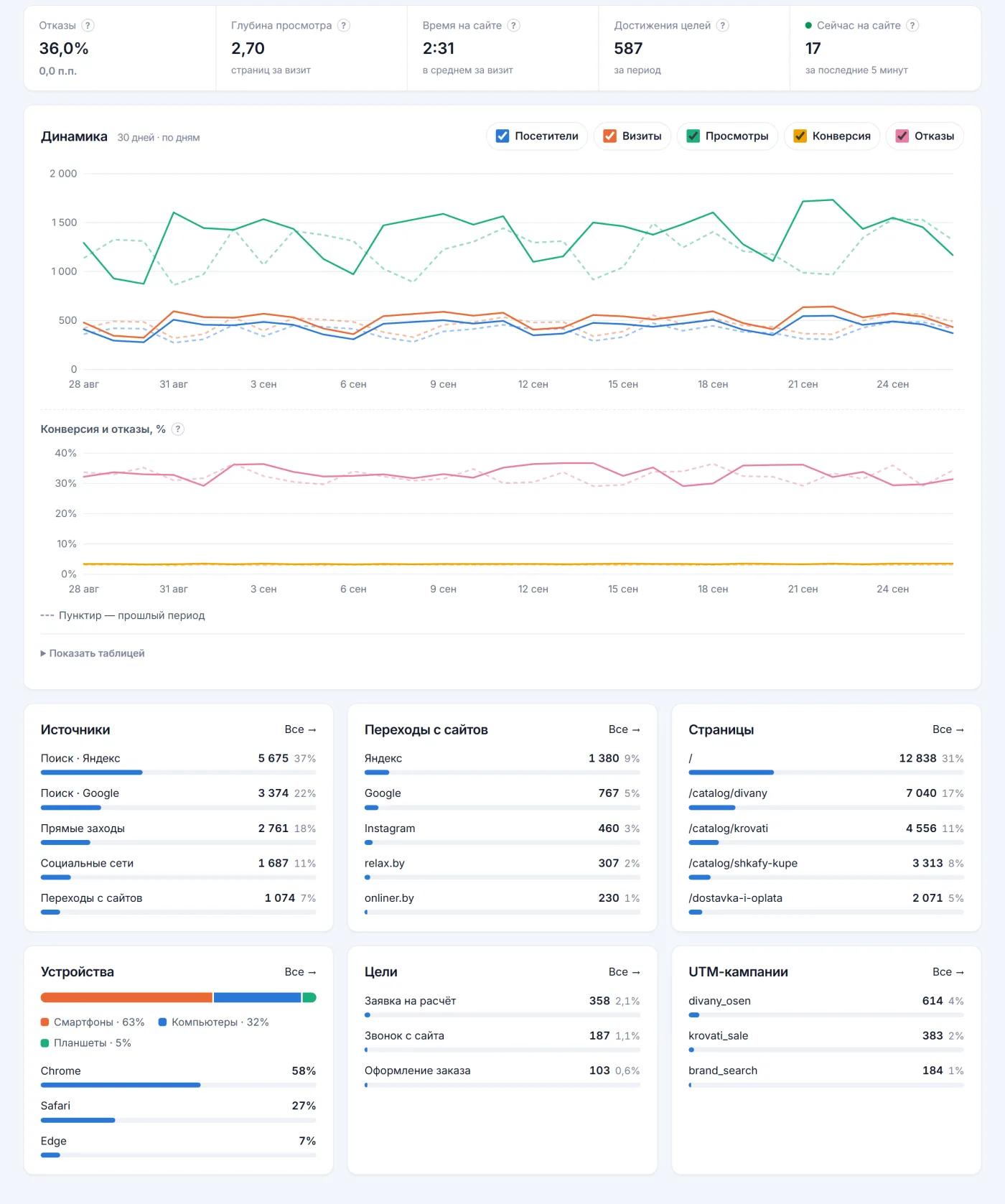The image size is (1005, 1204).
Task: Select the Звонок с сайта goal
Action: tap(502, 1041)
